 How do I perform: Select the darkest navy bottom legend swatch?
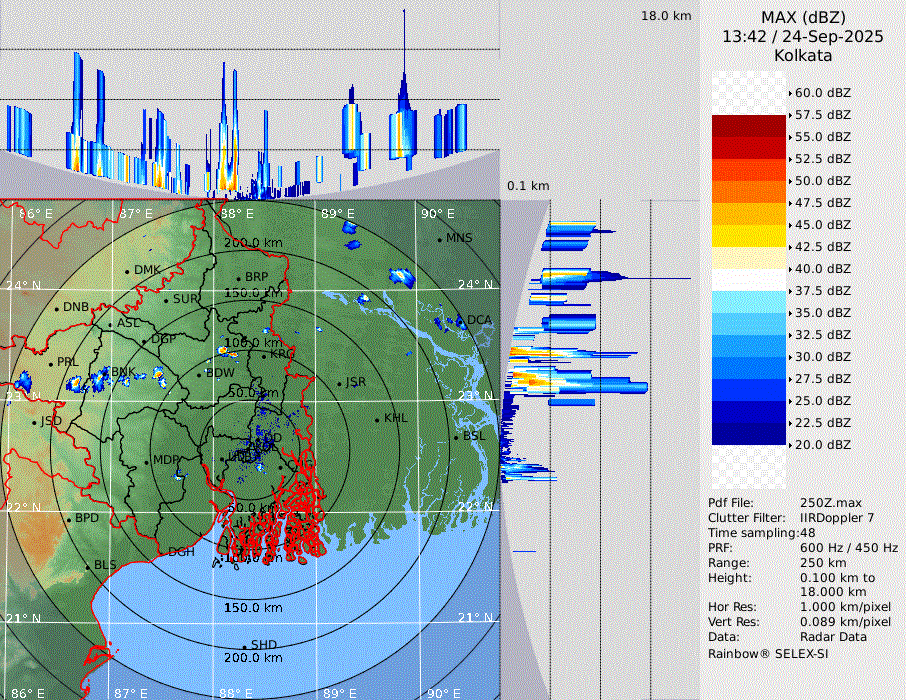coord(748,433)
